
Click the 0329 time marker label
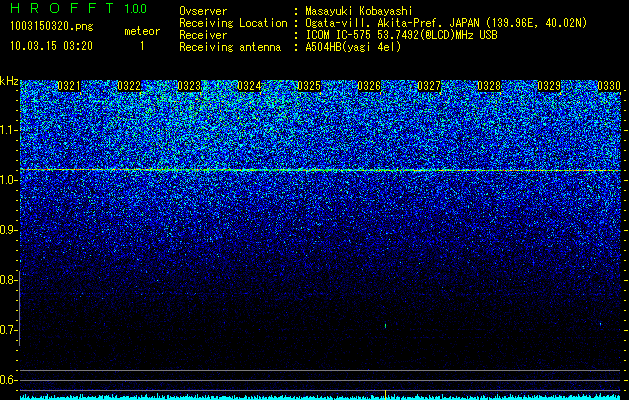549,86
